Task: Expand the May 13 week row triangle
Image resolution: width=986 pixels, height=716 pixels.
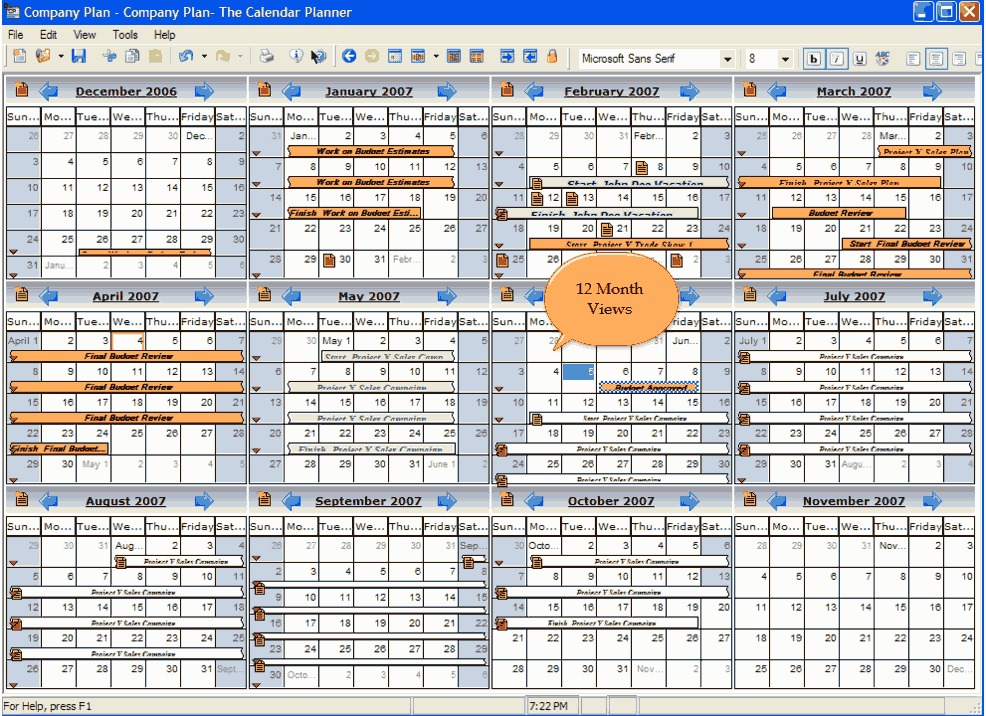Action: click(x=256, y=419)
